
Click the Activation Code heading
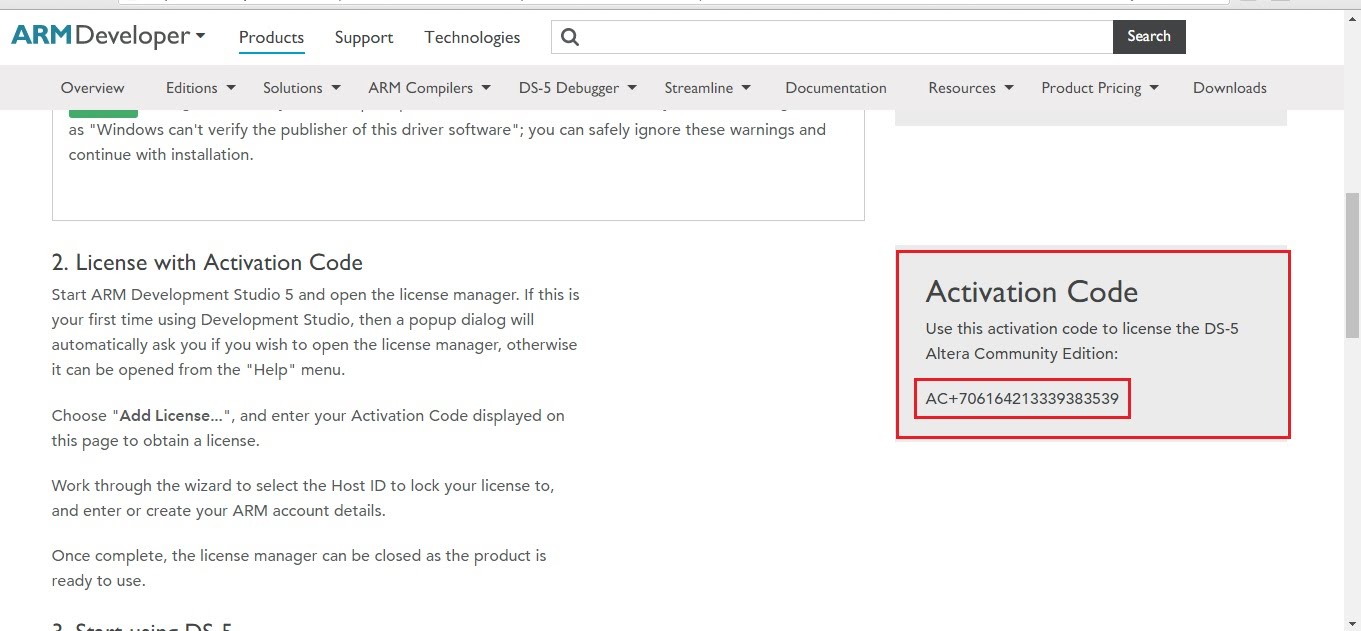pos(1032,292)
